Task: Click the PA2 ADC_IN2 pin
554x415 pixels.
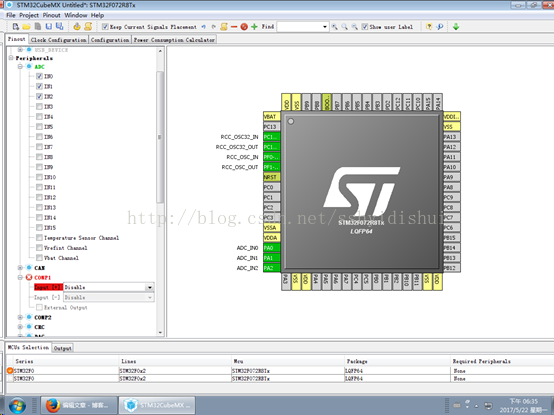Action: (272, 268)
